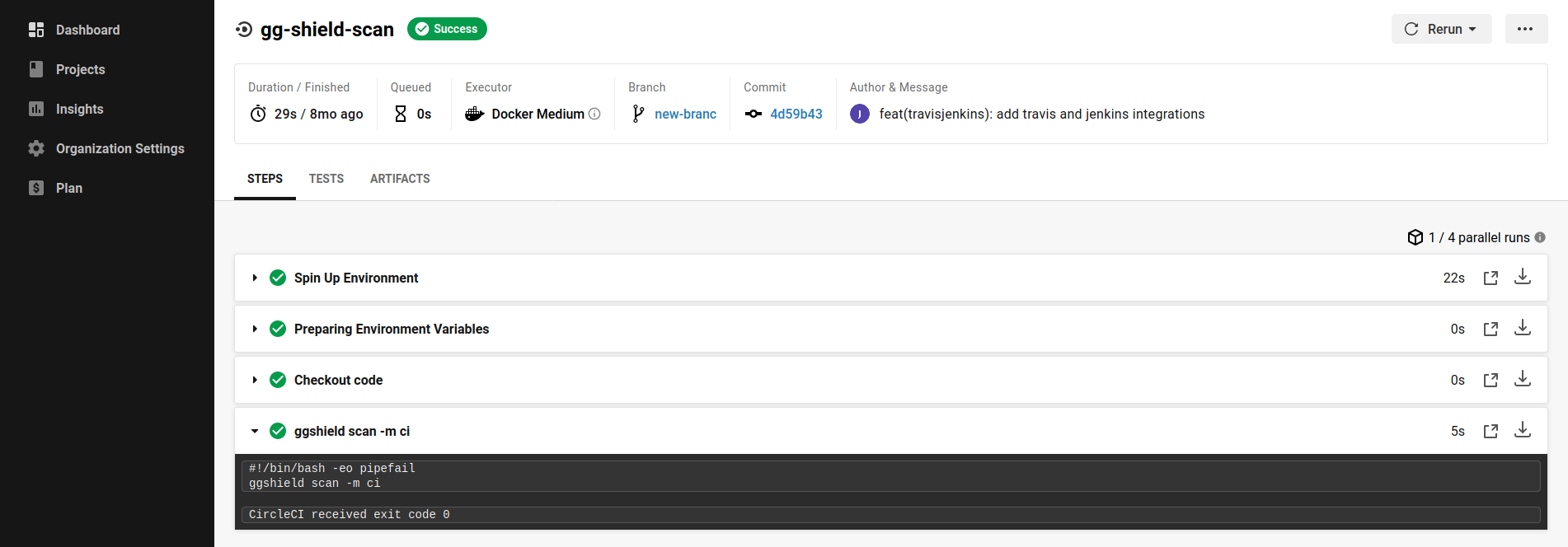The width and height of the screenshot is (1568, 547).
Task: Click the Plan dollar icon
Action: coord(36,188)
